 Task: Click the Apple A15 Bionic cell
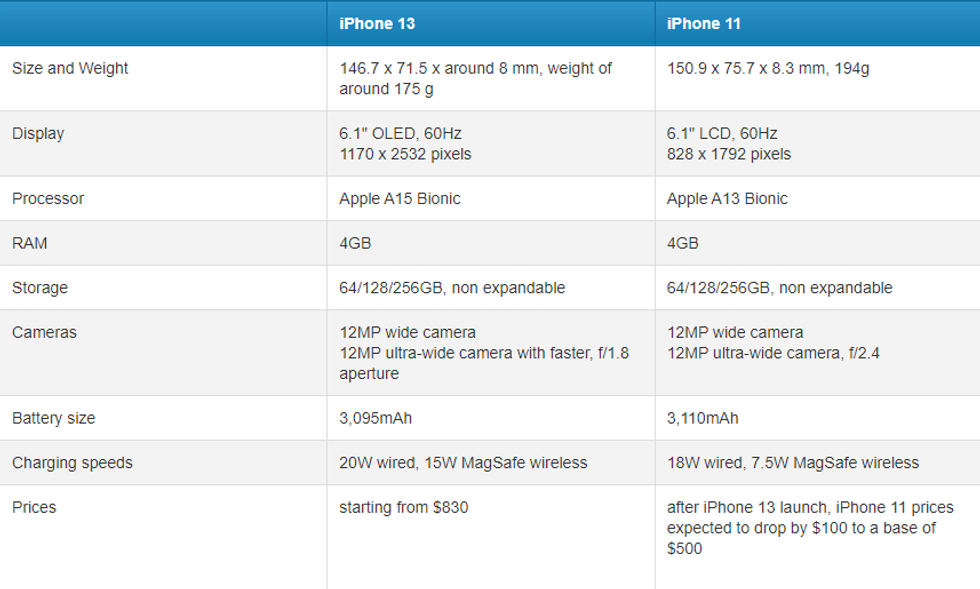click(x=400, y=198)
